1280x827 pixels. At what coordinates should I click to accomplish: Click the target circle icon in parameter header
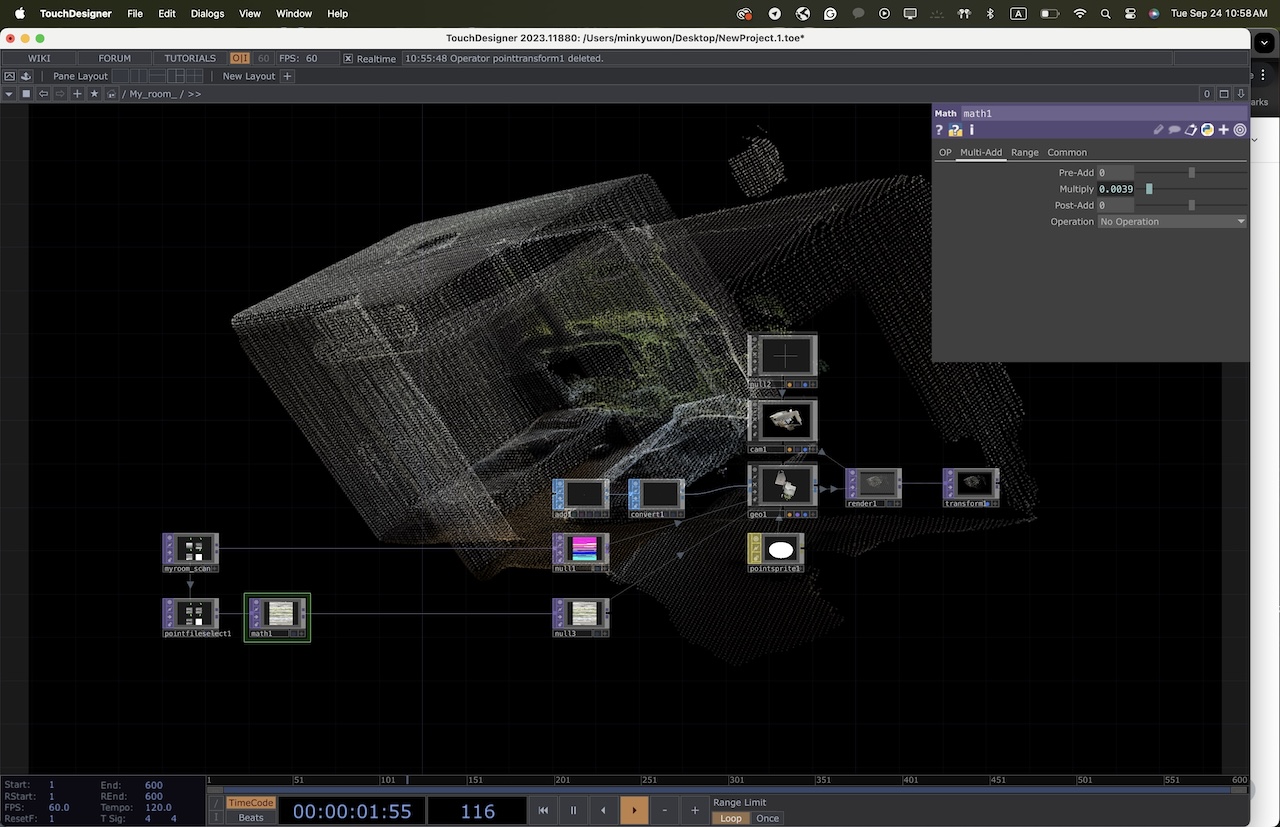click(1240, 130)
